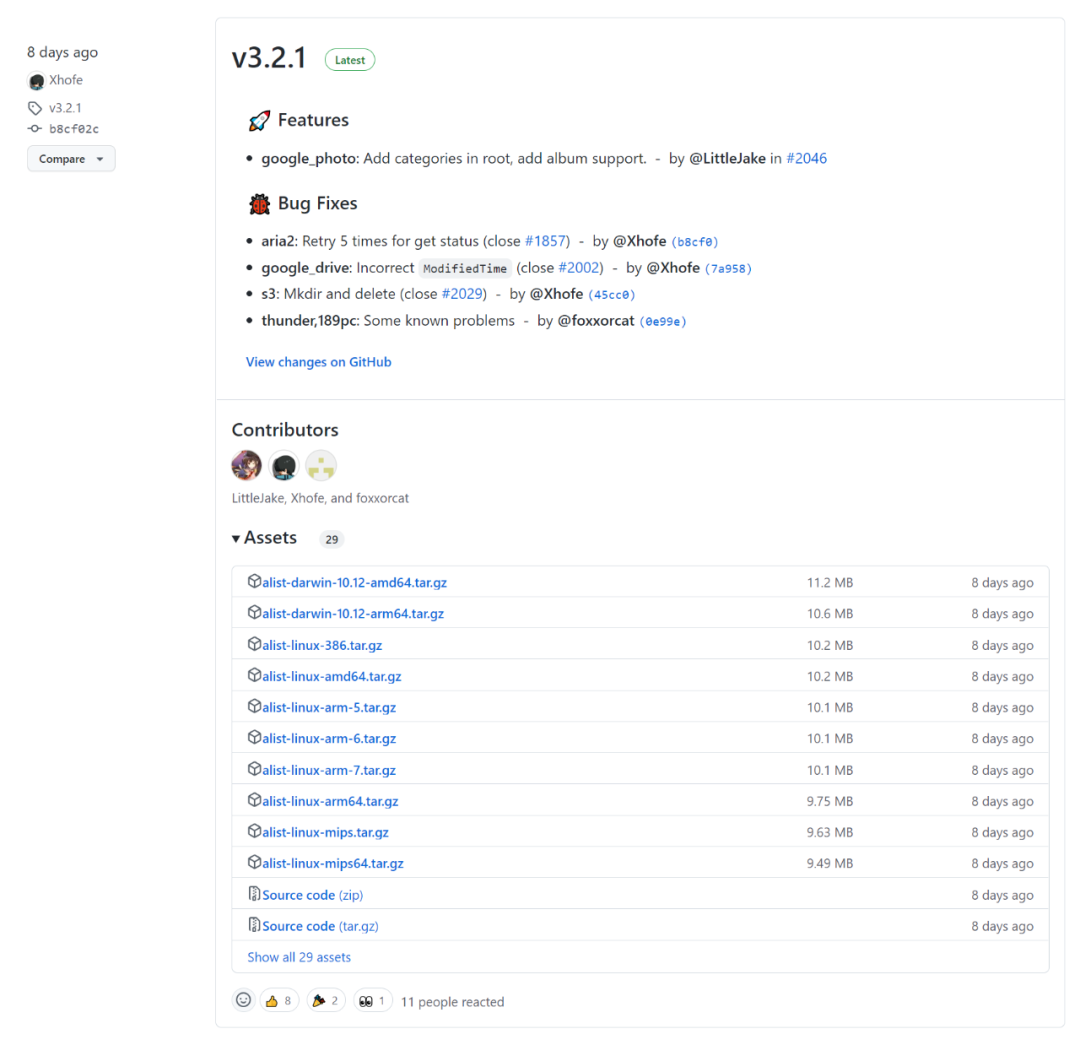Download alist-linux-mips.tar.gz
The height and width of the screenshot is (1045, 1080).
[x=326, y=832]
